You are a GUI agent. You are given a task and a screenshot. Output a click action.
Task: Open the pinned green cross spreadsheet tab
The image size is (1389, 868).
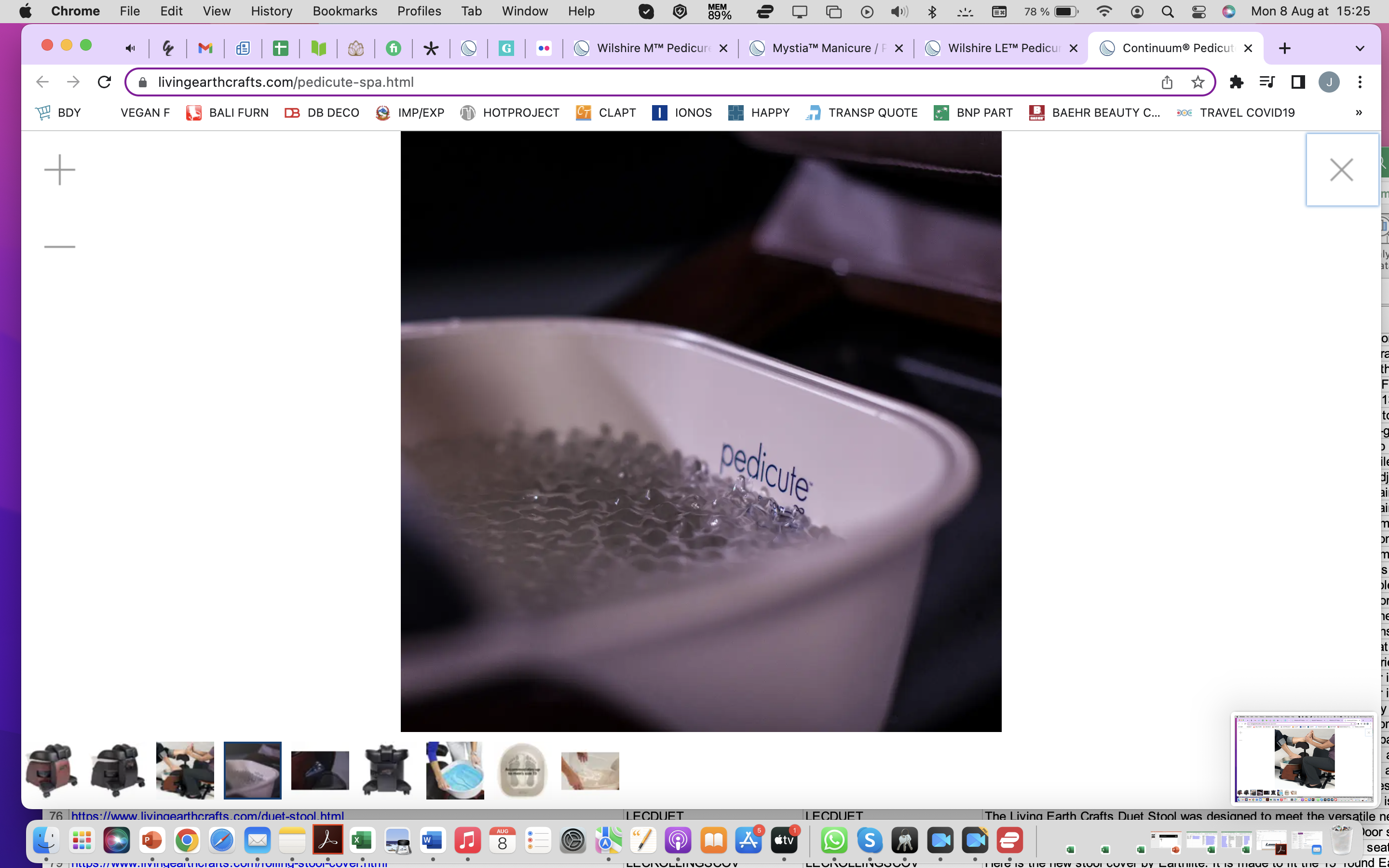coord(280,48)
